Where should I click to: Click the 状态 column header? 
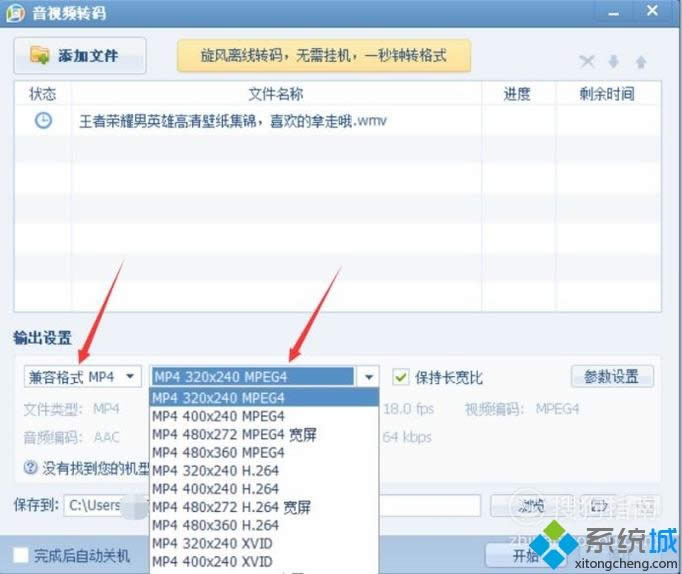(x=43, y=93)
